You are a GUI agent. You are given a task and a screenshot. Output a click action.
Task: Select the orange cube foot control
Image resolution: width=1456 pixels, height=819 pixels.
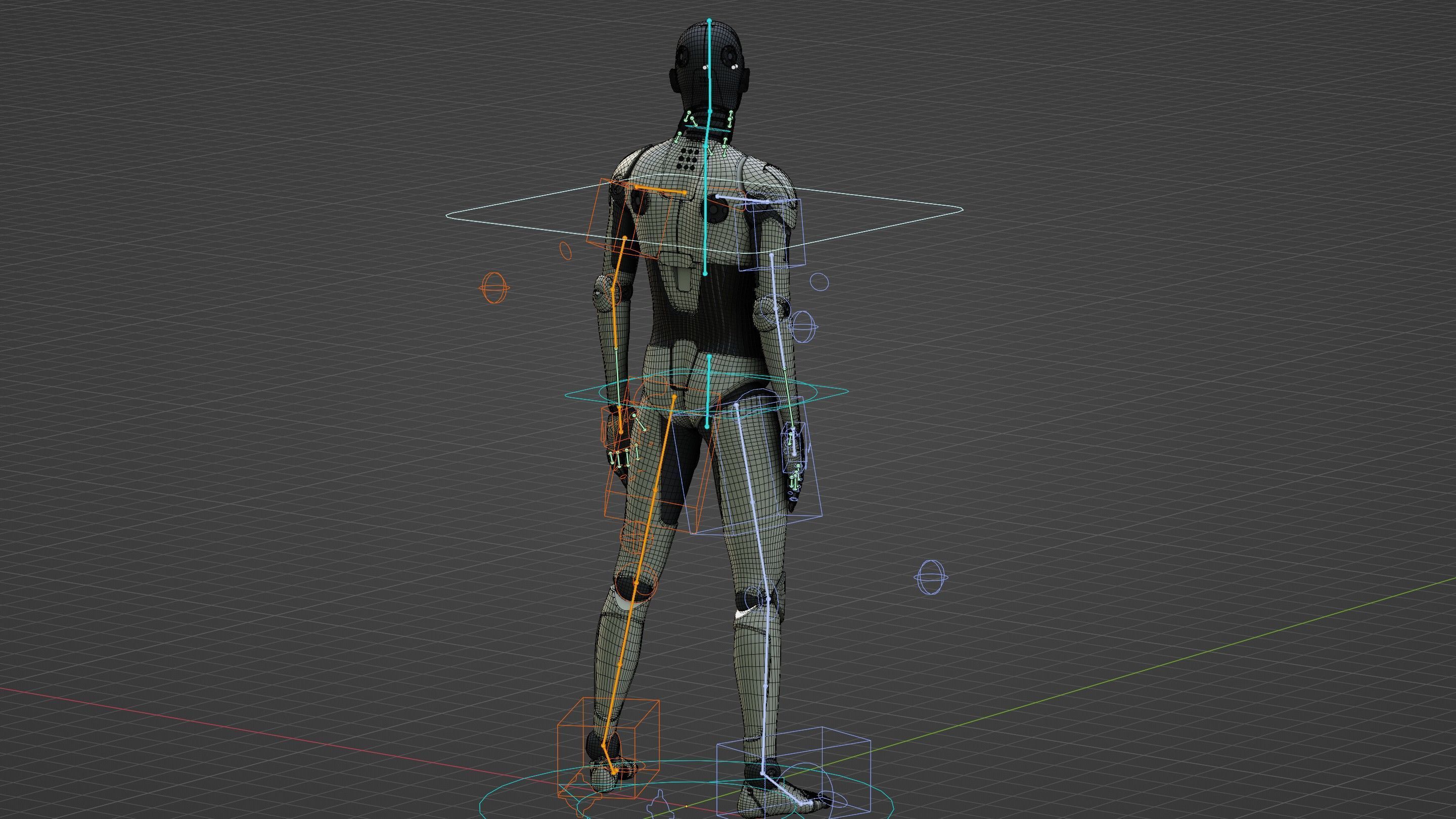(608, 748)
